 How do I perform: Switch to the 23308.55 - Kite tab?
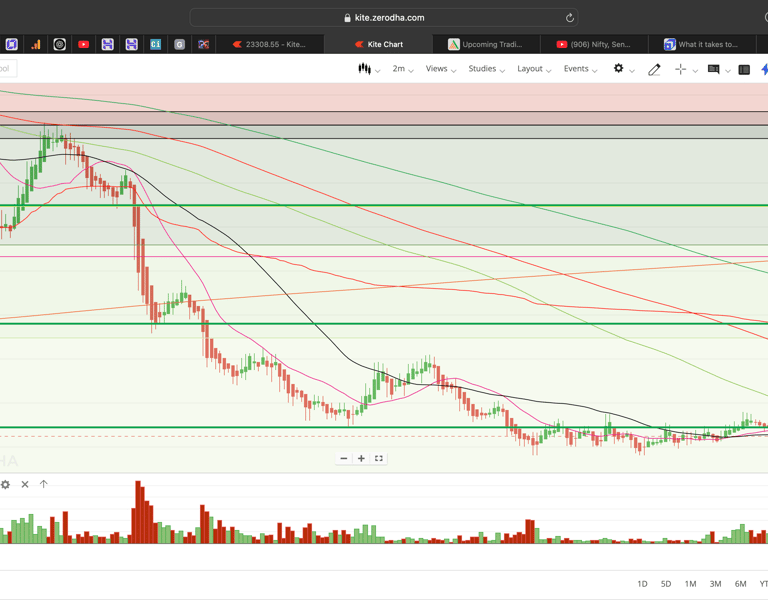[269, 45]
